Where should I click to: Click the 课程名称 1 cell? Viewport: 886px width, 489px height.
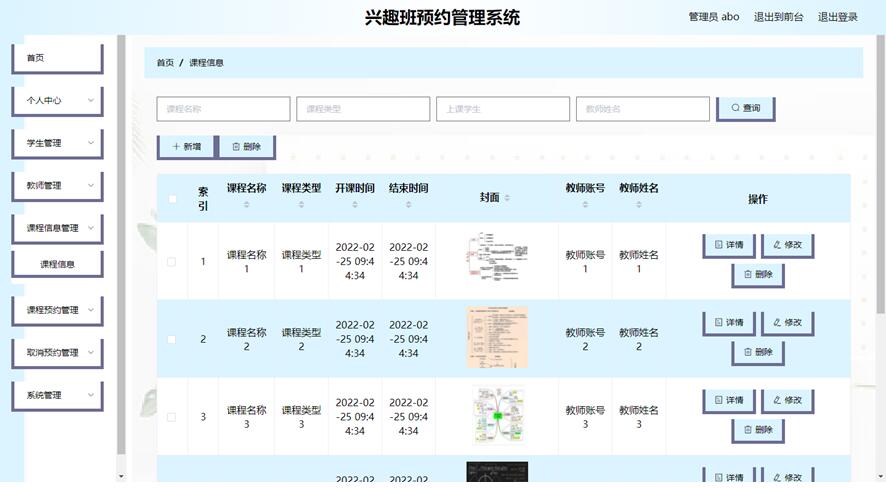246,262
